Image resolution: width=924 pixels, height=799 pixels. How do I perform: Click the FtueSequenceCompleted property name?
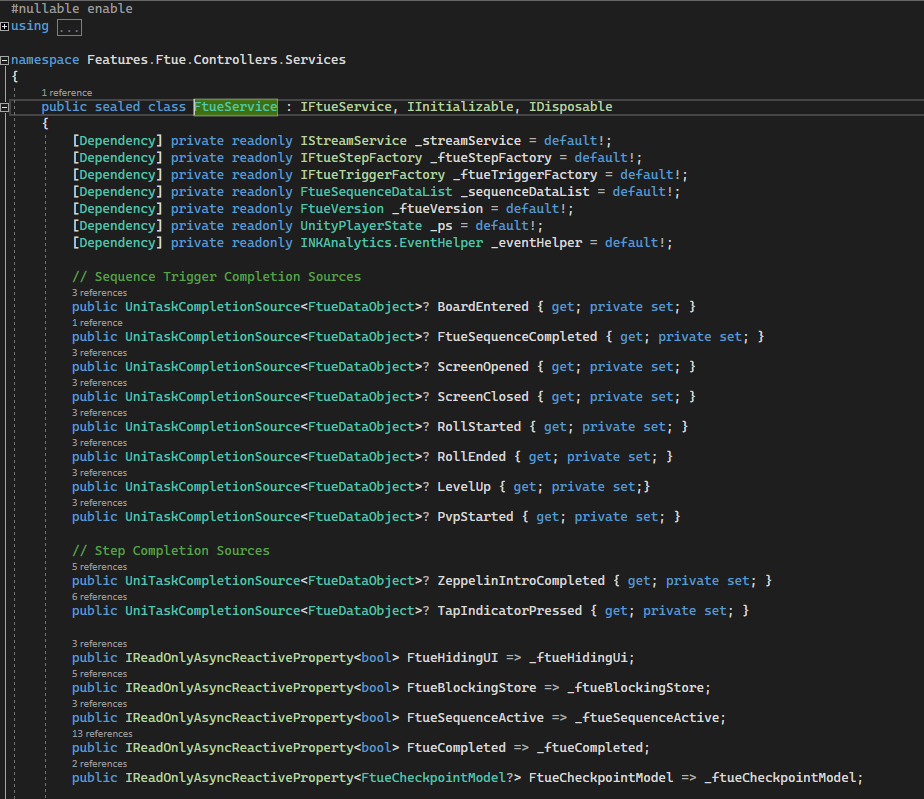pyautogui.click(x=517, y=337)
